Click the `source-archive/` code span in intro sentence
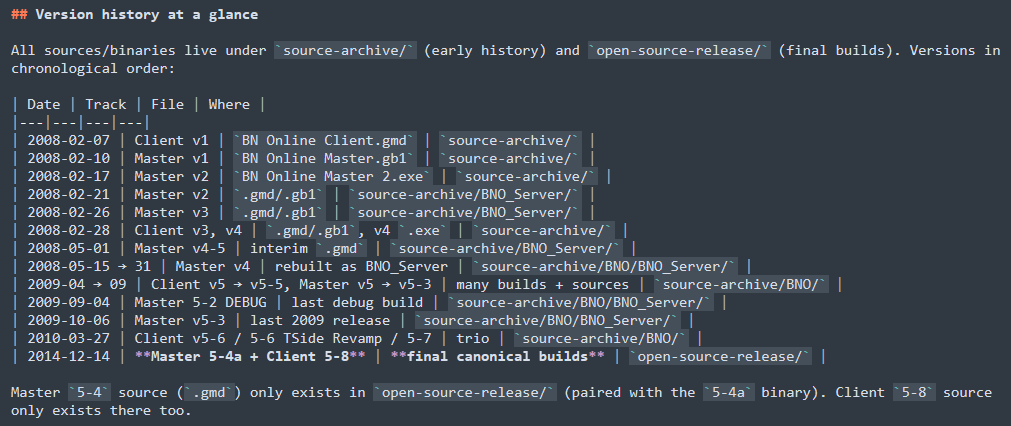Image resolution: width=1011 pixels, height=426 pixels. coord(345,50)
